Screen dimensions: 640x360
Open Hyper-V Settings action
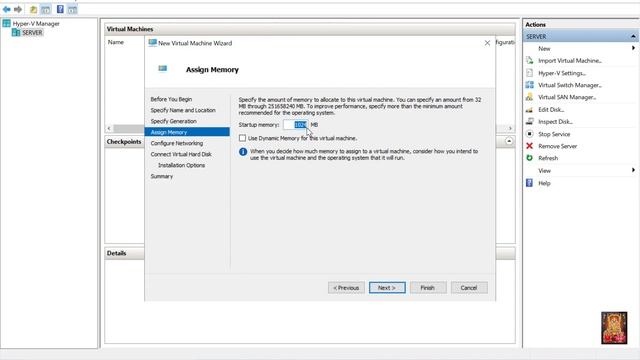pos(562,73)
